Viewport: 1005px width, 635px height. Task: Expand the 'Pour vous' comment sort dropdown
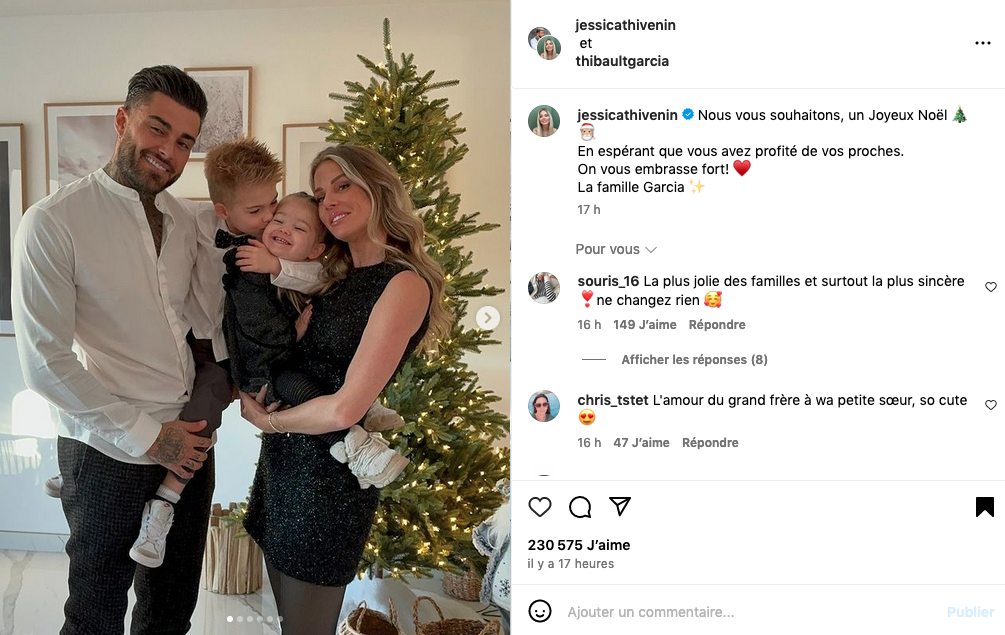(616, 249)
